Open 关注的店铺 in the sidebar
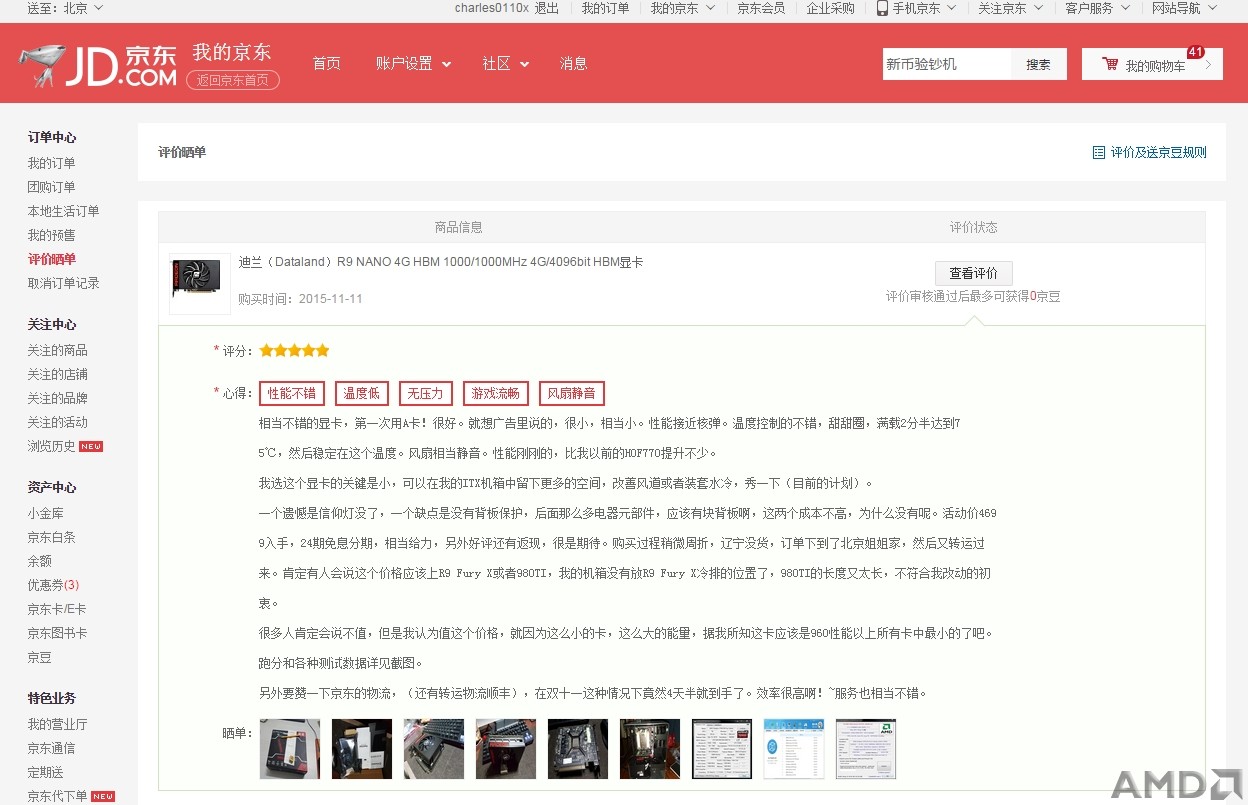The image size is (1248, 805). point(57,374)
